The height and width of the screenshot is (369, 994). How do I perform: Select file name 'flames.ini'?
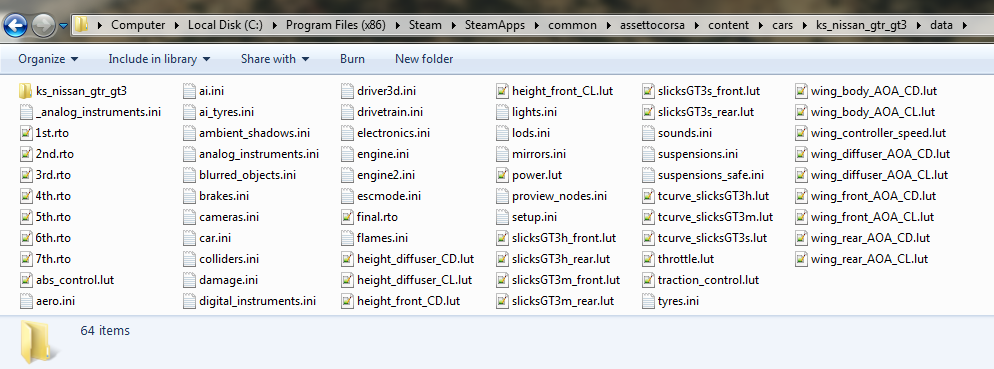[382, 238]
